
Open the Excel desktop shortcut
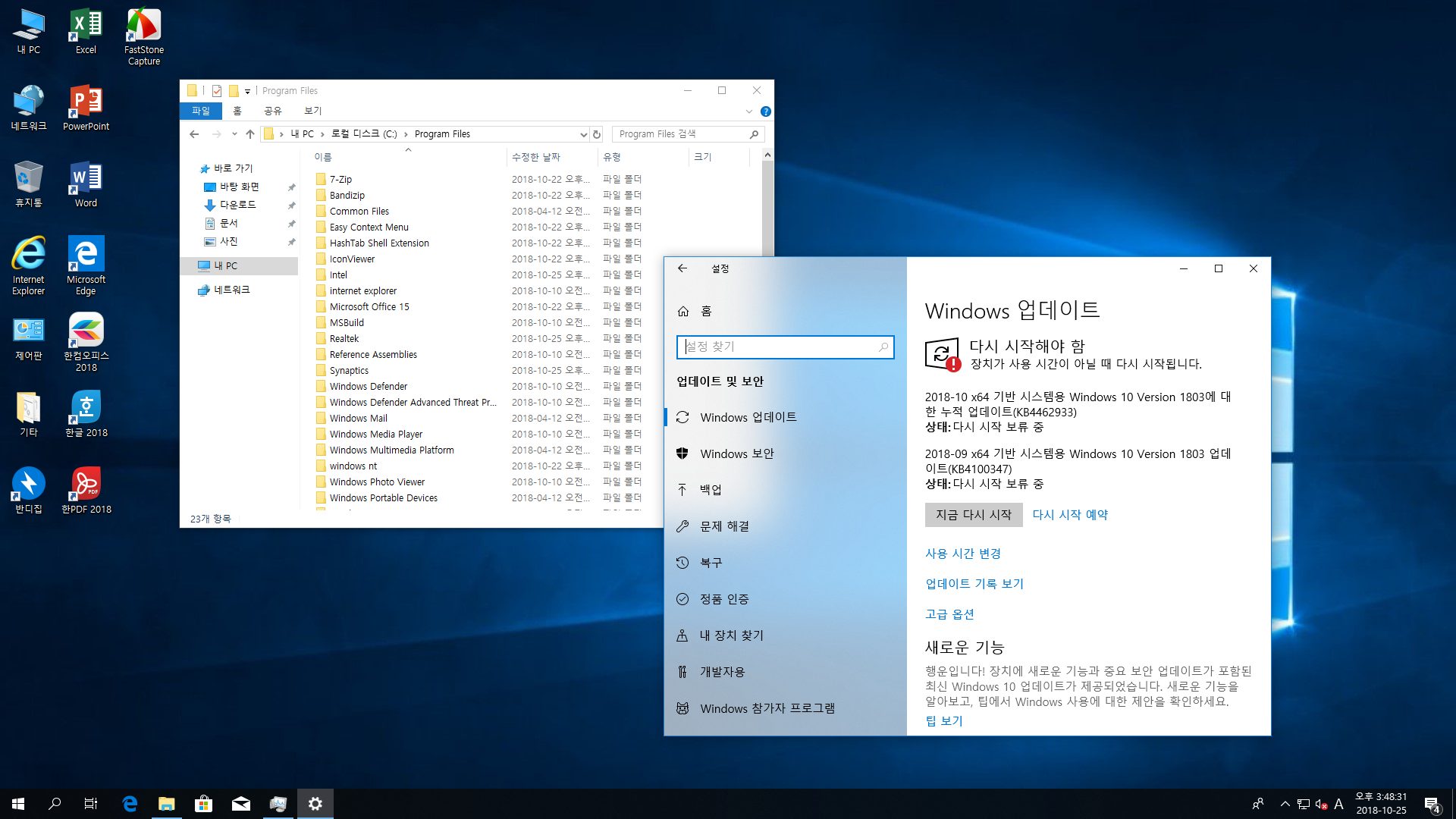(x=86, y=32)
